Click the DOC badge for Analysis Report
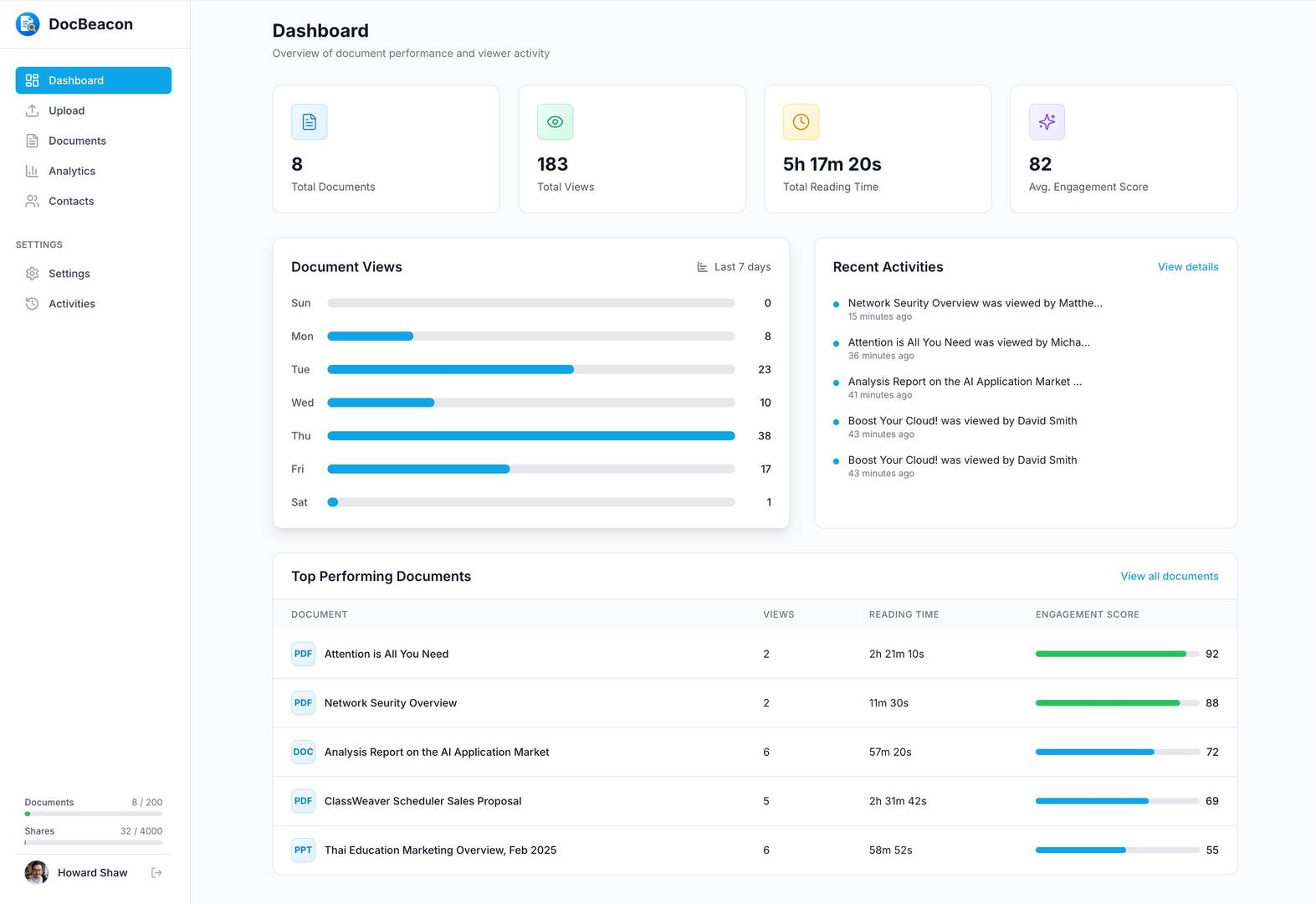This screenshot has width=1316, height=904. pos(303,752)
